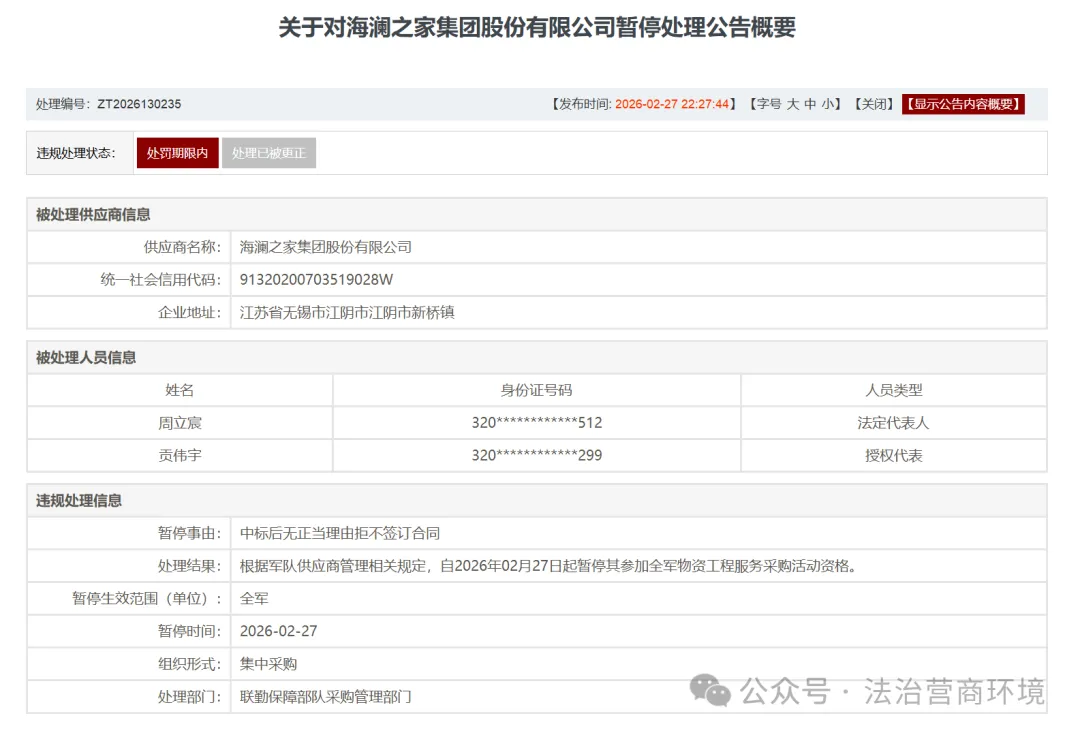Set font size to 中
This screenshot has height=735, width=1080.
pos(810,104)
